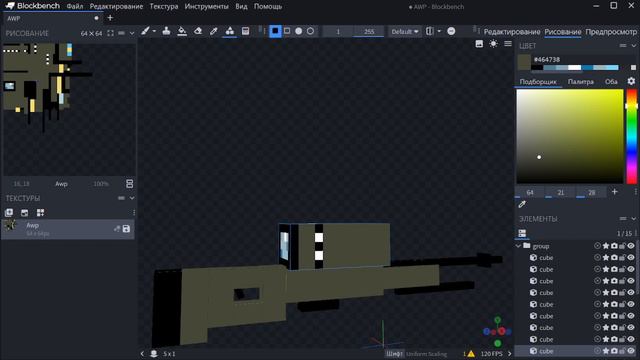
Task: Click the main color swatch #464738
Action: [x=524, y=62]
